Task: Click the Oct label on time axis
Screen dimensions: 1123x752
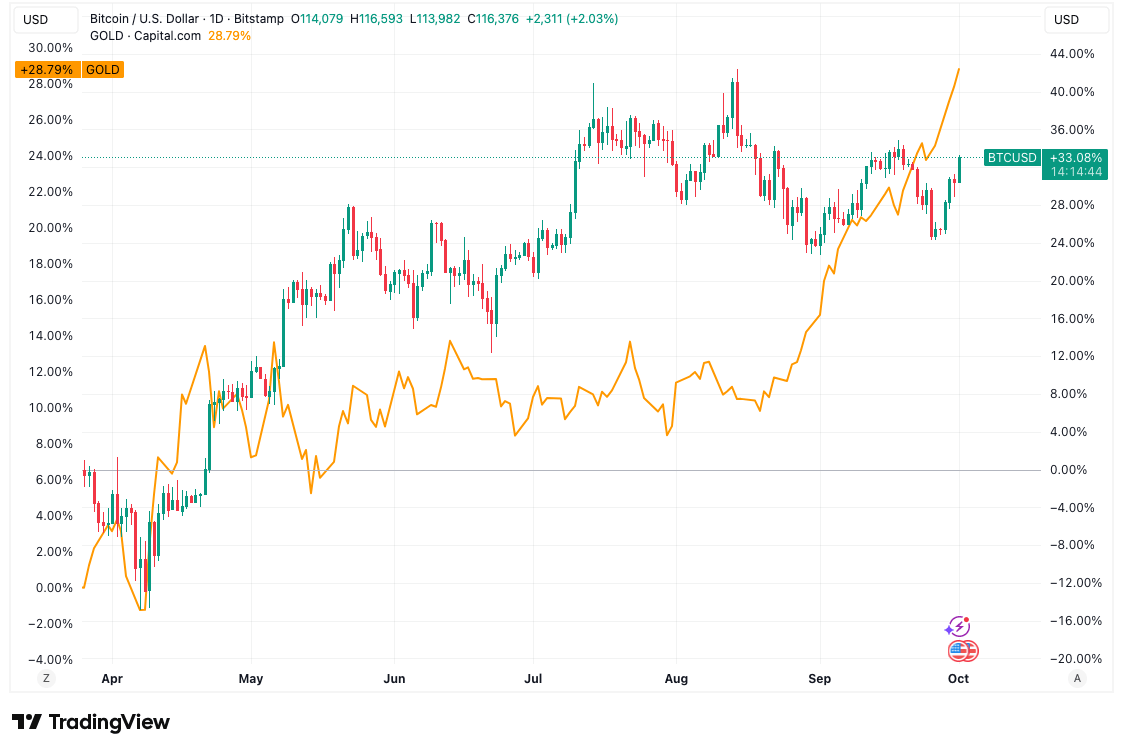Action: tap(958, 678)
